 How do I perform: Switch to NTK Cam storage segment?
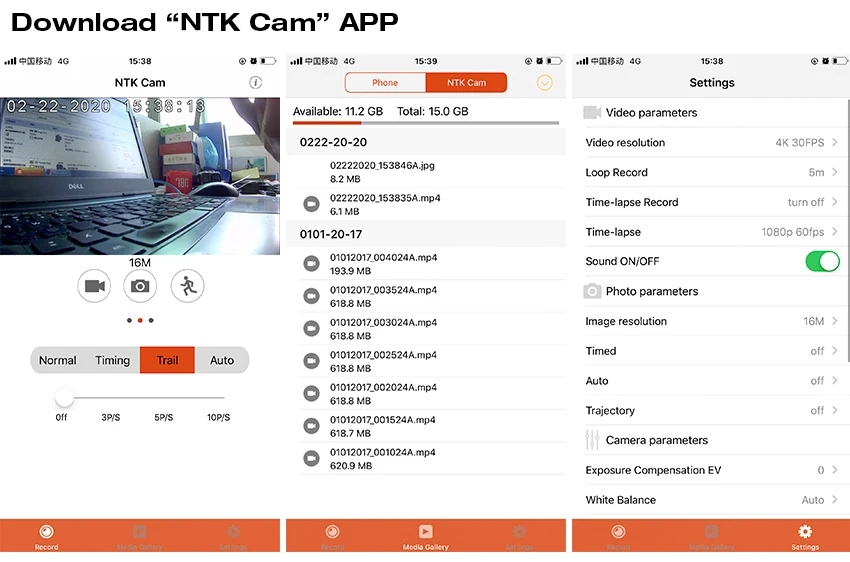pos(467,82)
